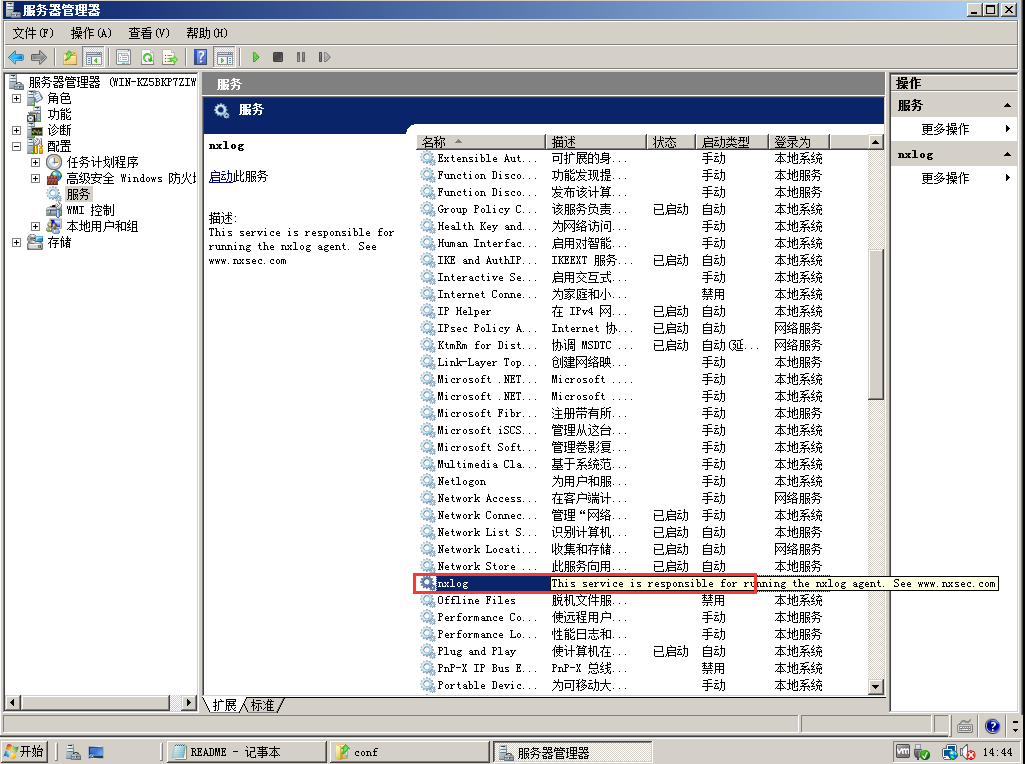Image resolution: width=1025 pixels, height=764 pixels.
Task: Expand the 任务计划程序 tree node
Action: (x=35, y=162)
